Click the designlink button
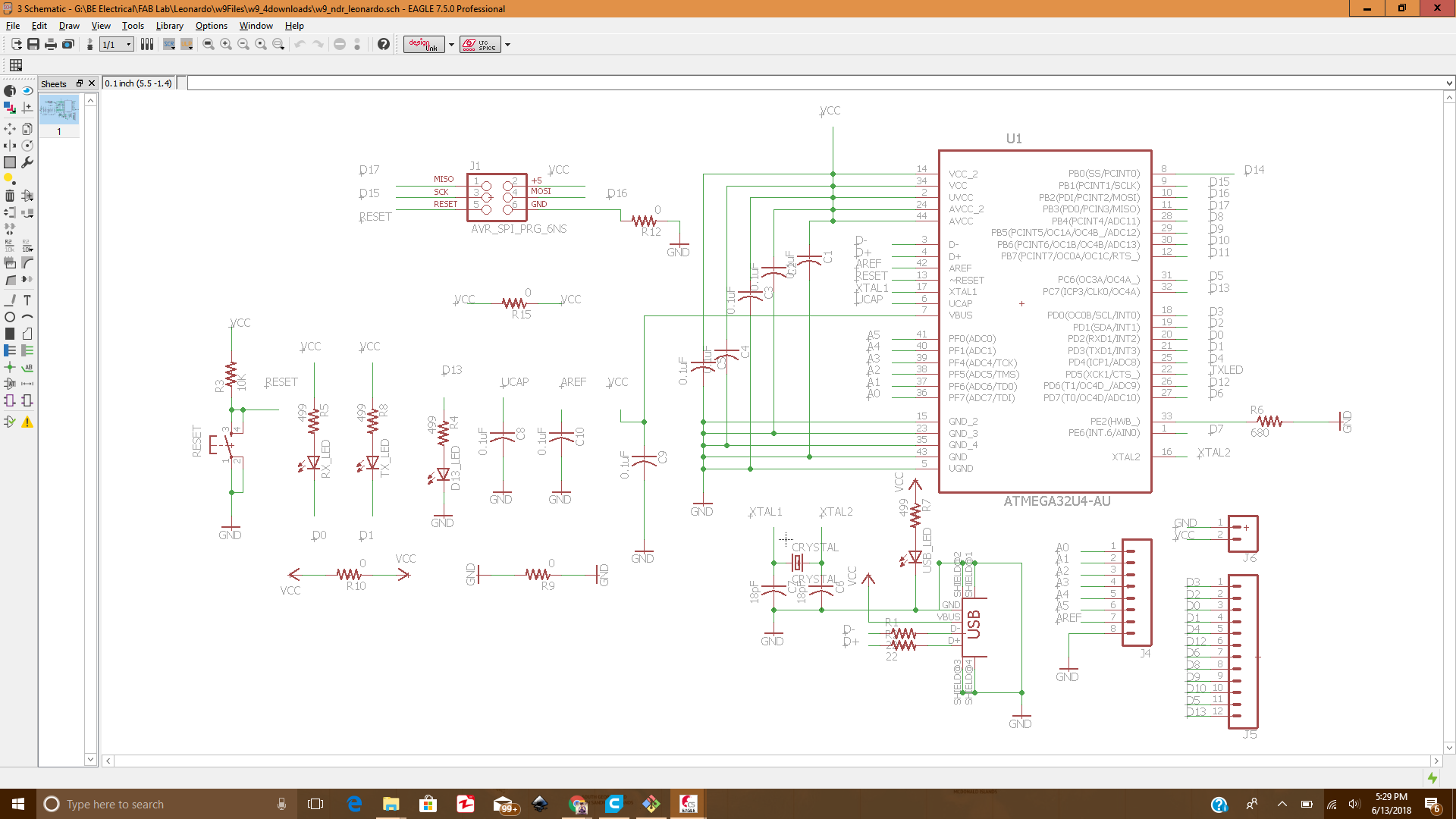The width and height of the screenshot is (1456, 819). click(424, 45)
